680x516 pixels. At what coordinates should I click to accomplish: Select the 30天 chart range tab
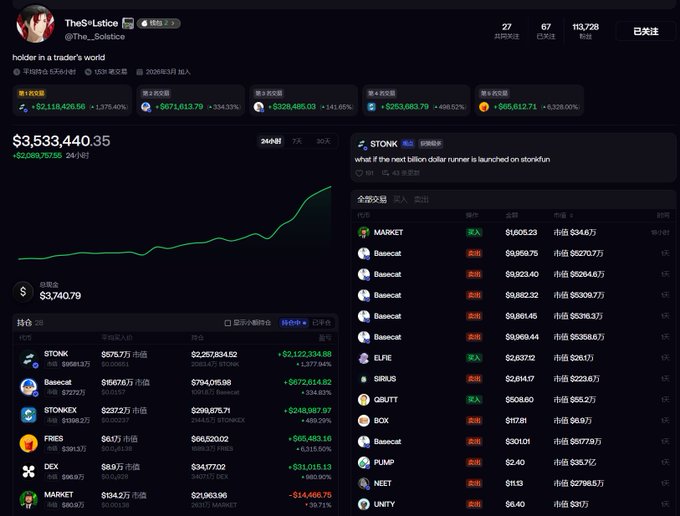click(x=323, y=141)
